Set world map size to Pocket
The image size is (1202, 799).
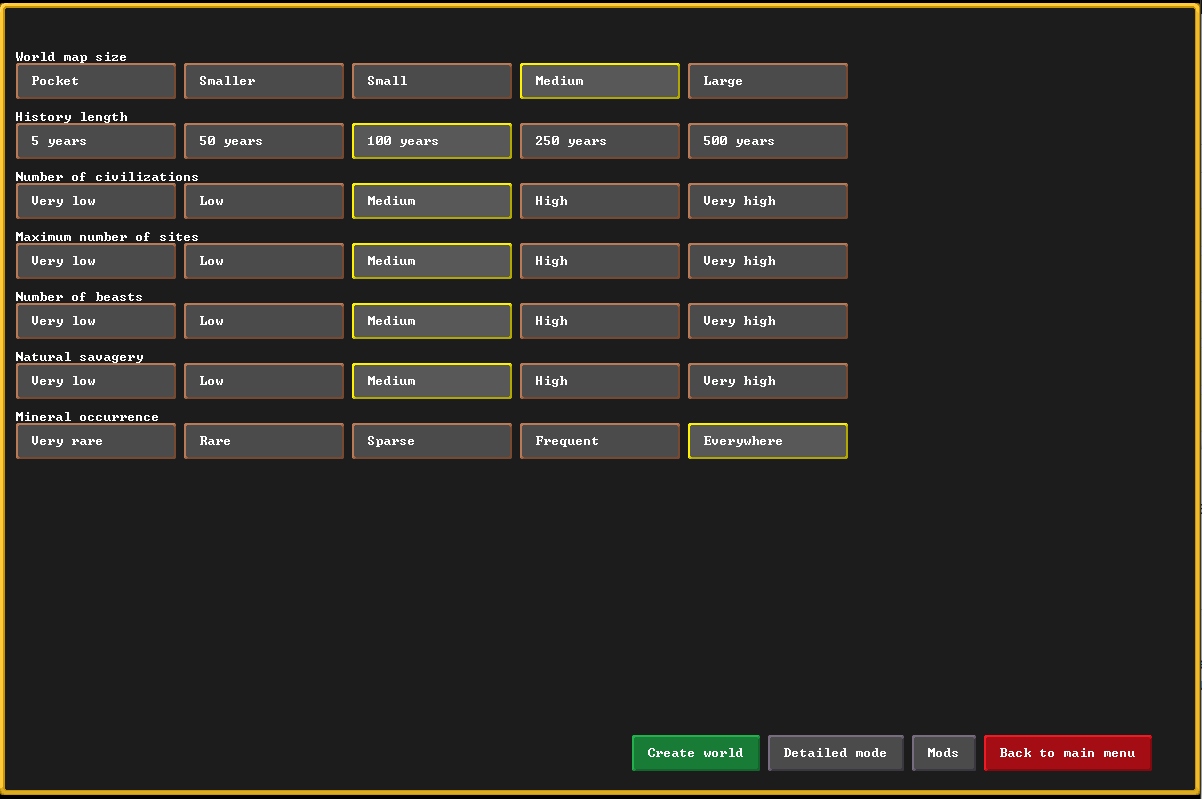[x=96, y=81]
